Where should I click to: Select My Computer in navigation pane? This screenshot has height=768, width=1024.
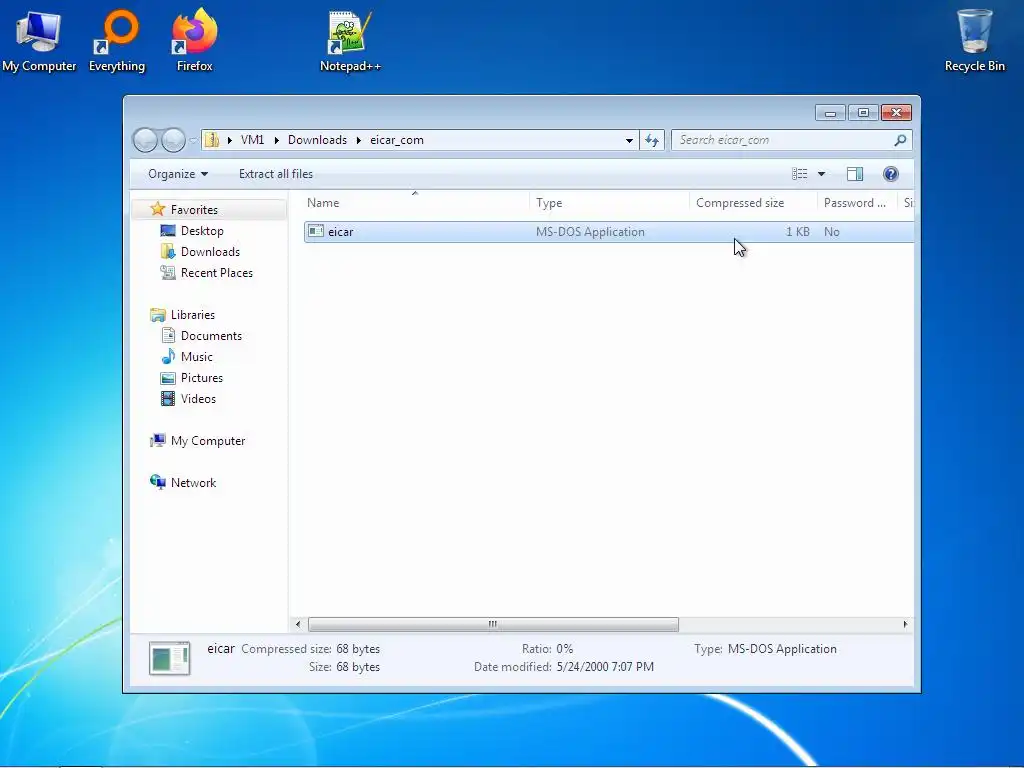[x=208, y=440]
